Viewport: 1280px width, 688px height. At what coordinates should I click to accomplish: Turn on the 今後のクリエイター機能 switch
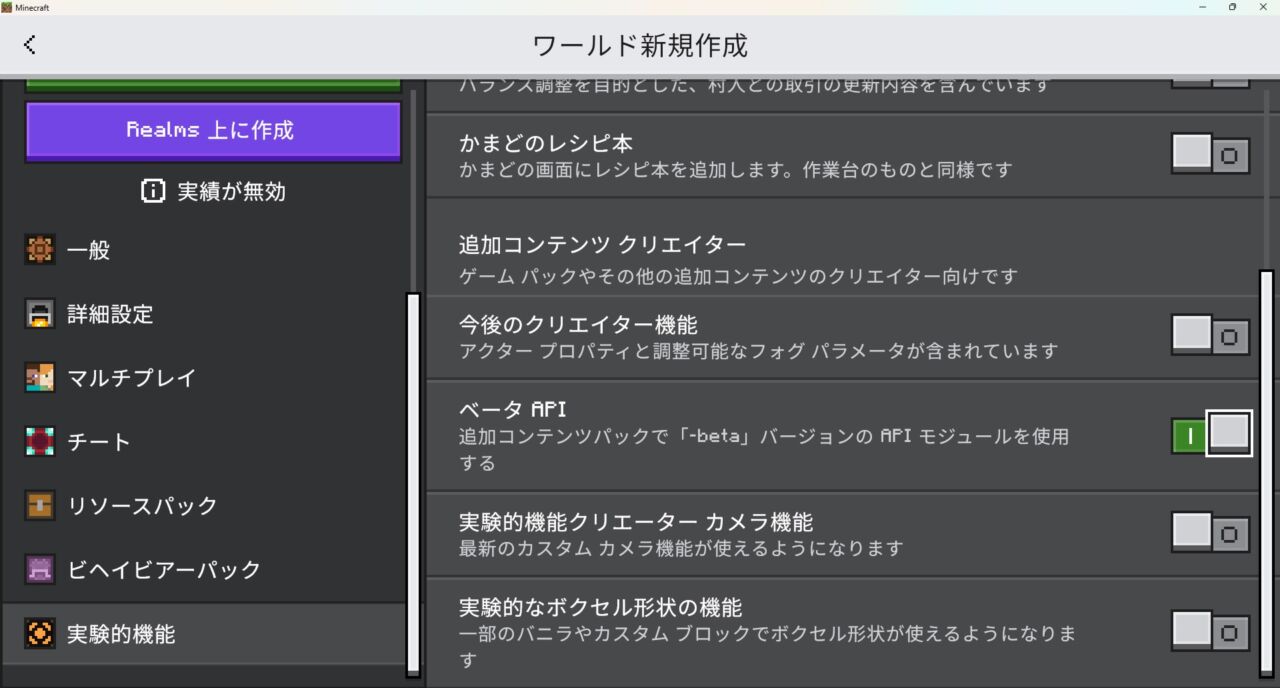pos(1210,335)
